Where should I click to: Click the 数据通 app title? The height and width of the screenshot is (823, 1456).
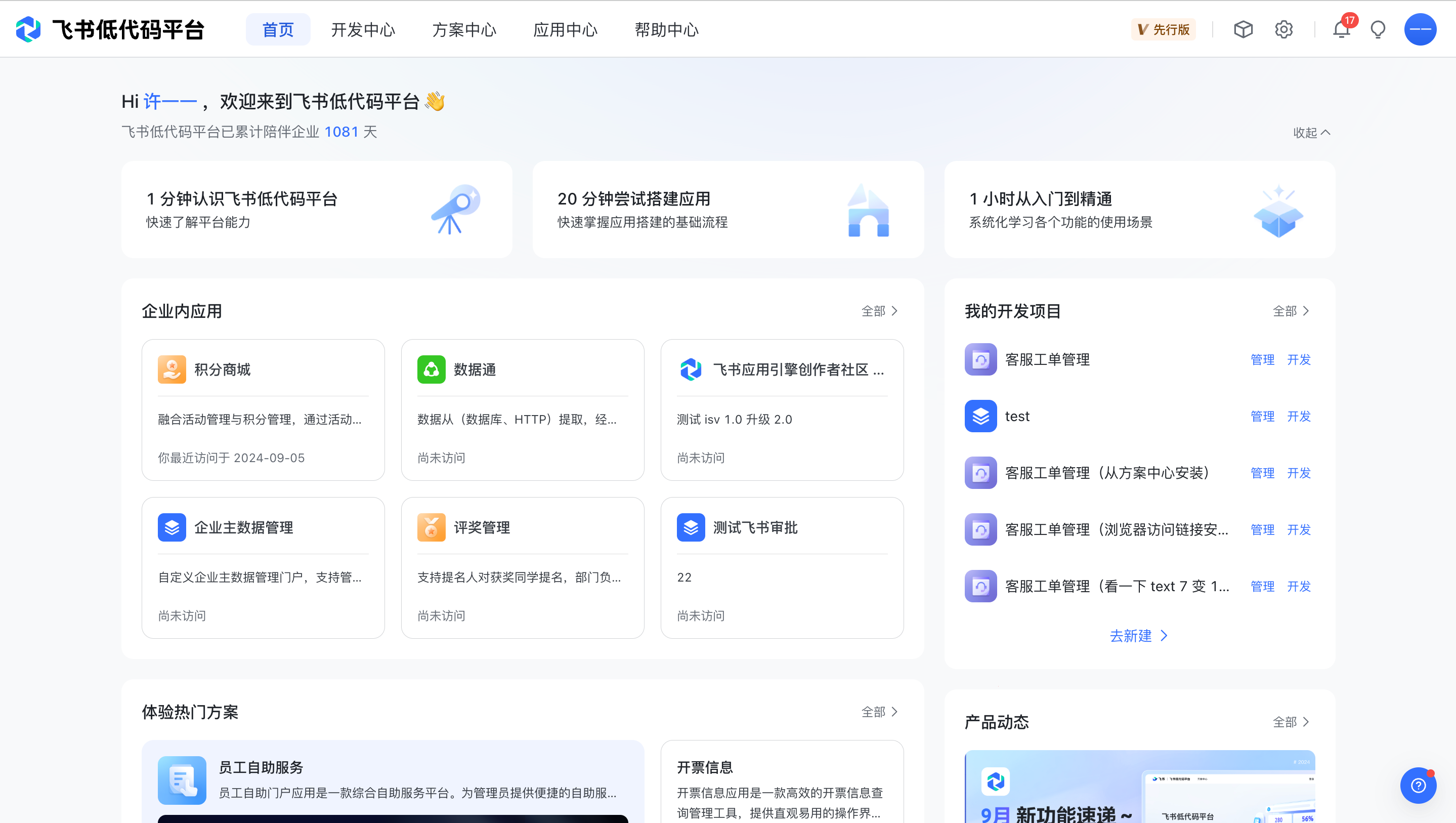[x=475, y=369]
